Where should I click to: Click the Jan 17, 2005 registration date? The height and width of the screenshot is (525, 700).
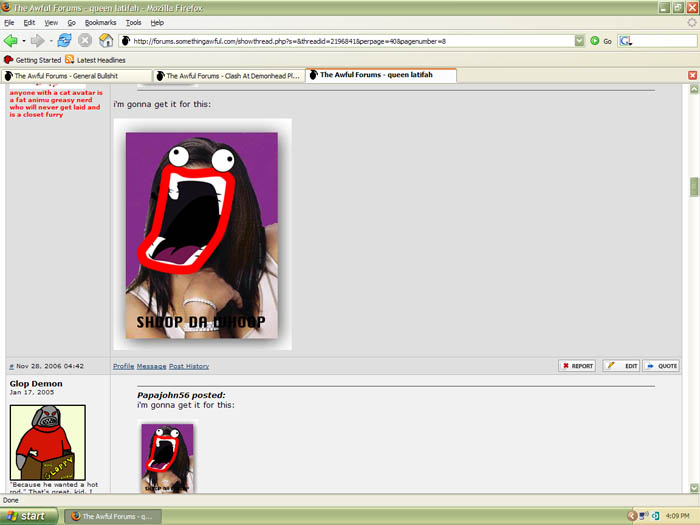coord(32,392)
